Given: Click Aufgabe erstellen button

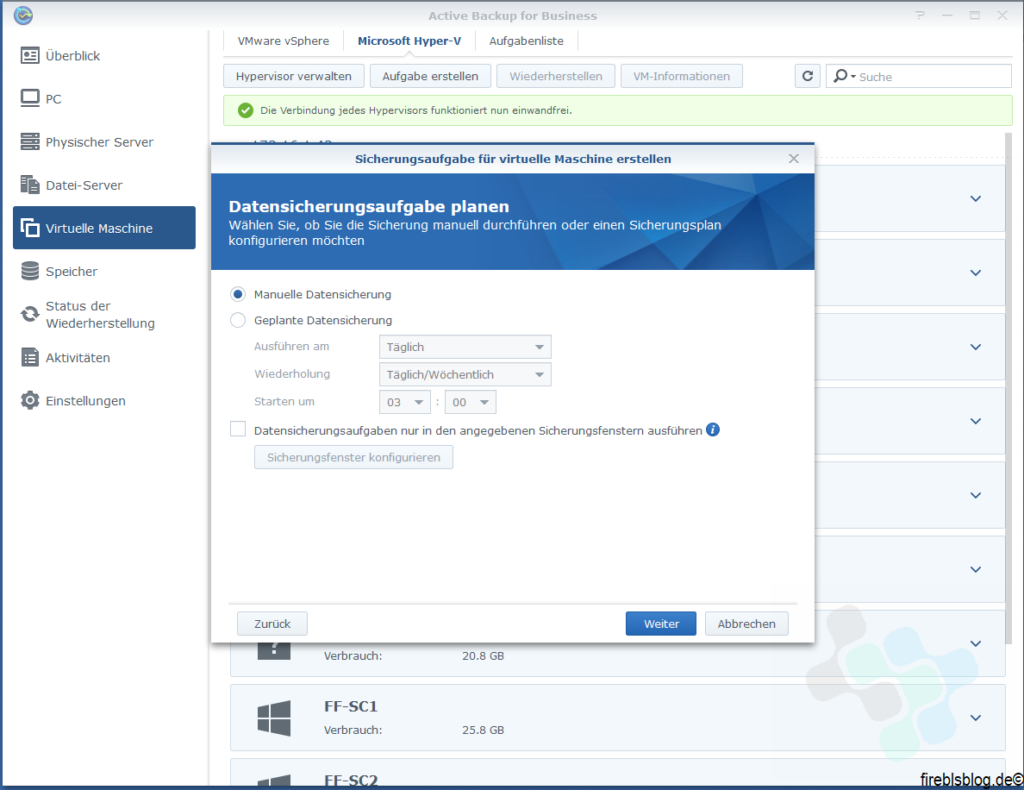Looking at the screenshot, I should pos(430,76).
